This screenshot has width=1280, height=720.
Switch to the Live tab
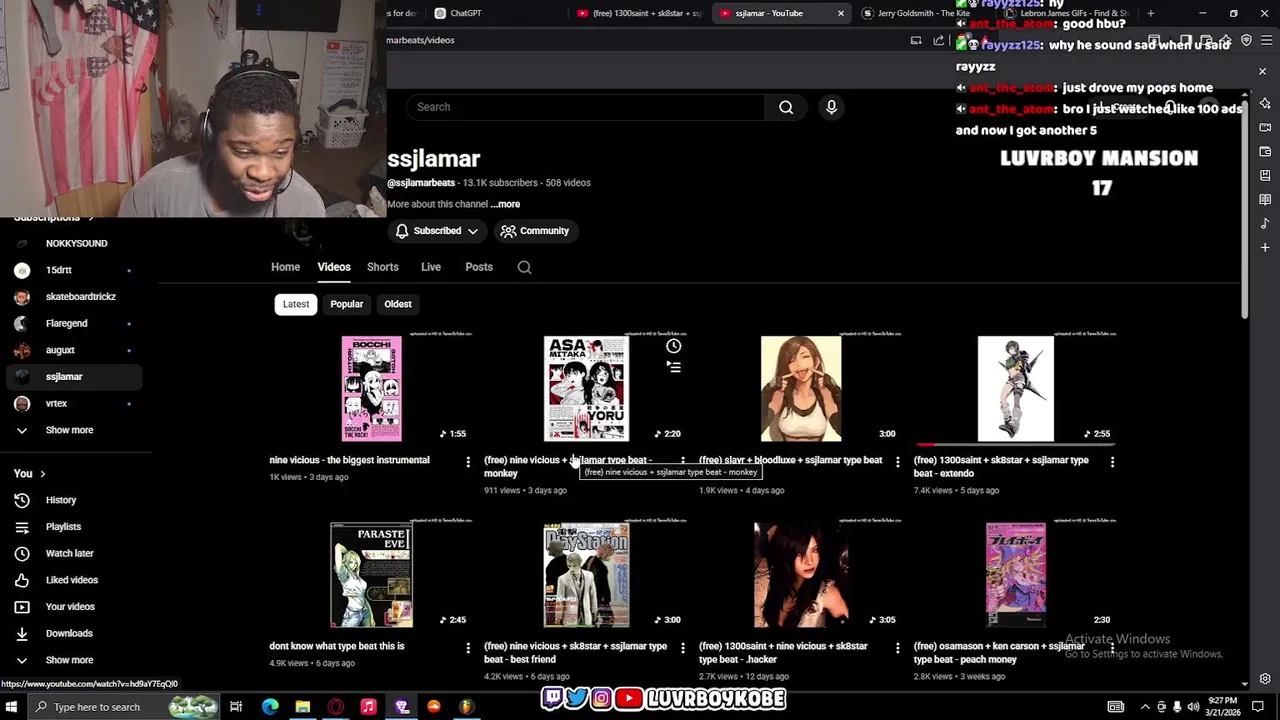[431, 267]
